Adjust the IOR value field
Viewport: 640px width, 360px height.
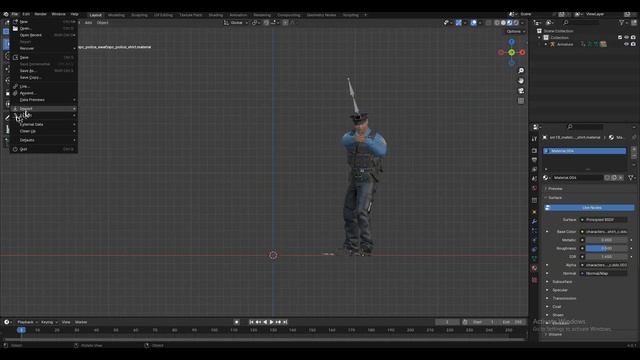click(x=606, y=257)
